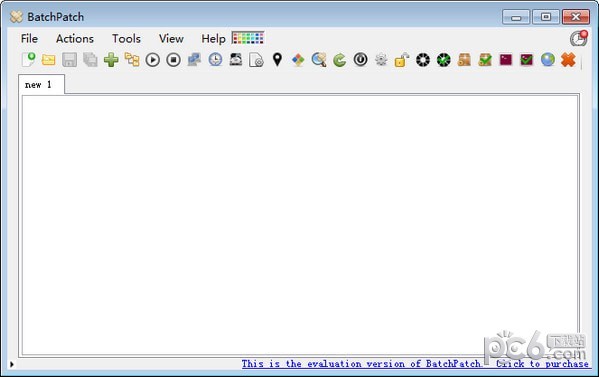This screenshot has height=377, width=599.
Task: Click the gray stacked disks save-all icon
Action: (x=90, y=60)
